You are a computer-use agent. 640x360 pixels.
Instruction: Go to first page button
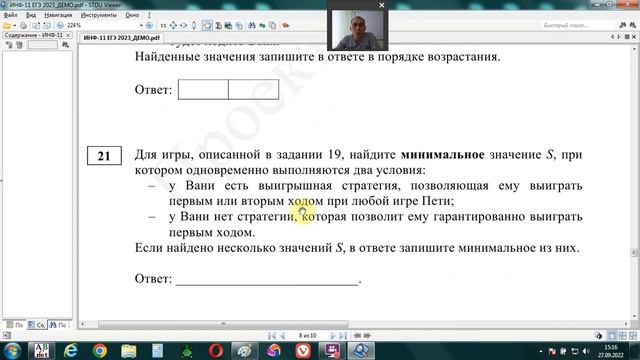tap(272, 336)
